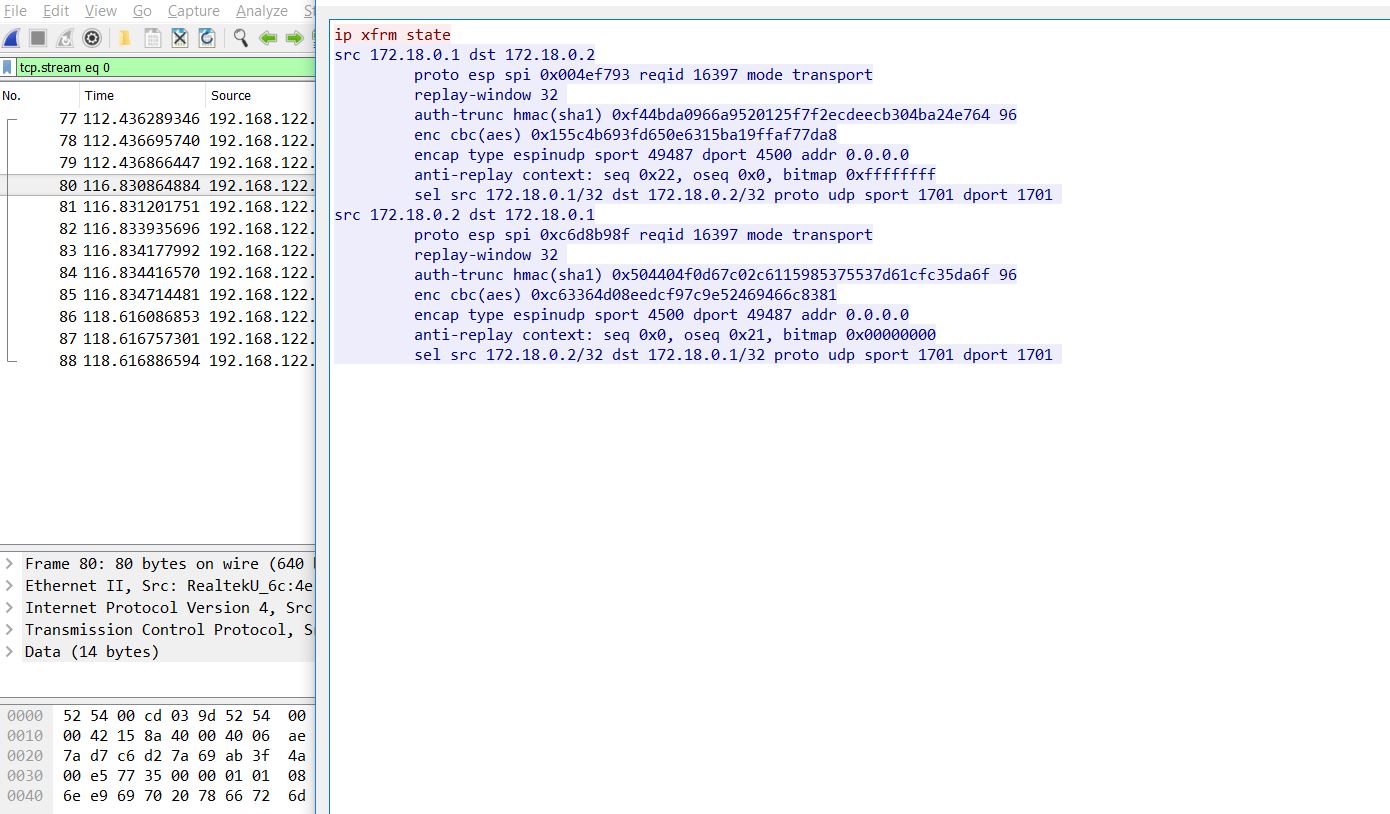Select packet number 83 row
Viewport: 1390px width, 814px height.
(x=157, y=251)
